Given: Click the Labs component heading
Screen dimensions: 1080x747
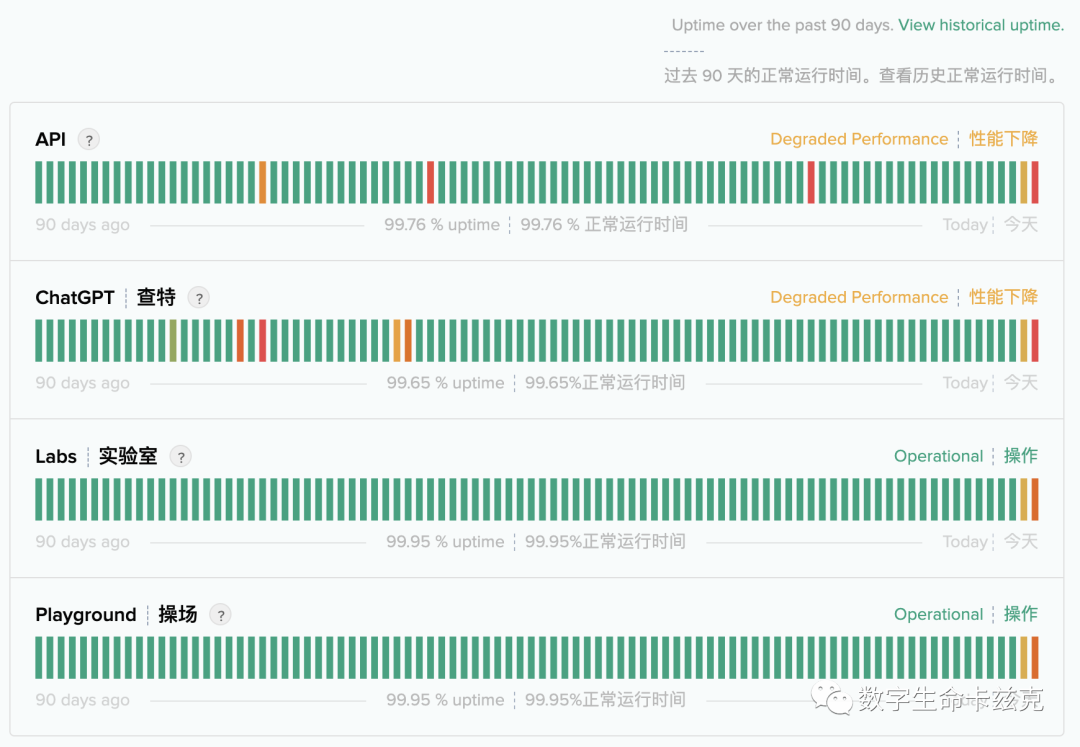Looking at the screenshot, I should 56,456.
